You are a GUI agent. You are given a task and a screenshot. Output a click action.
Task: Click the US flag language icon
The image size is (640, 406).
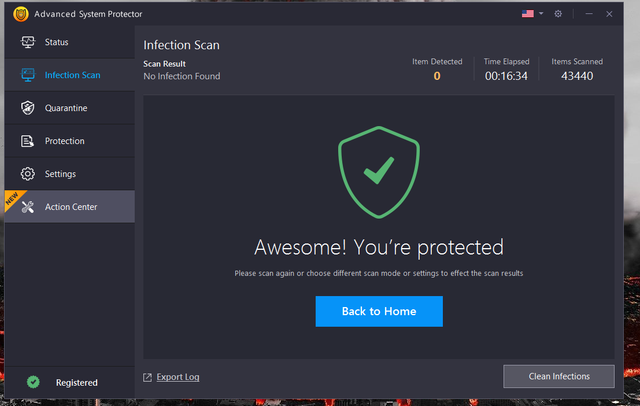pos(528,14)
